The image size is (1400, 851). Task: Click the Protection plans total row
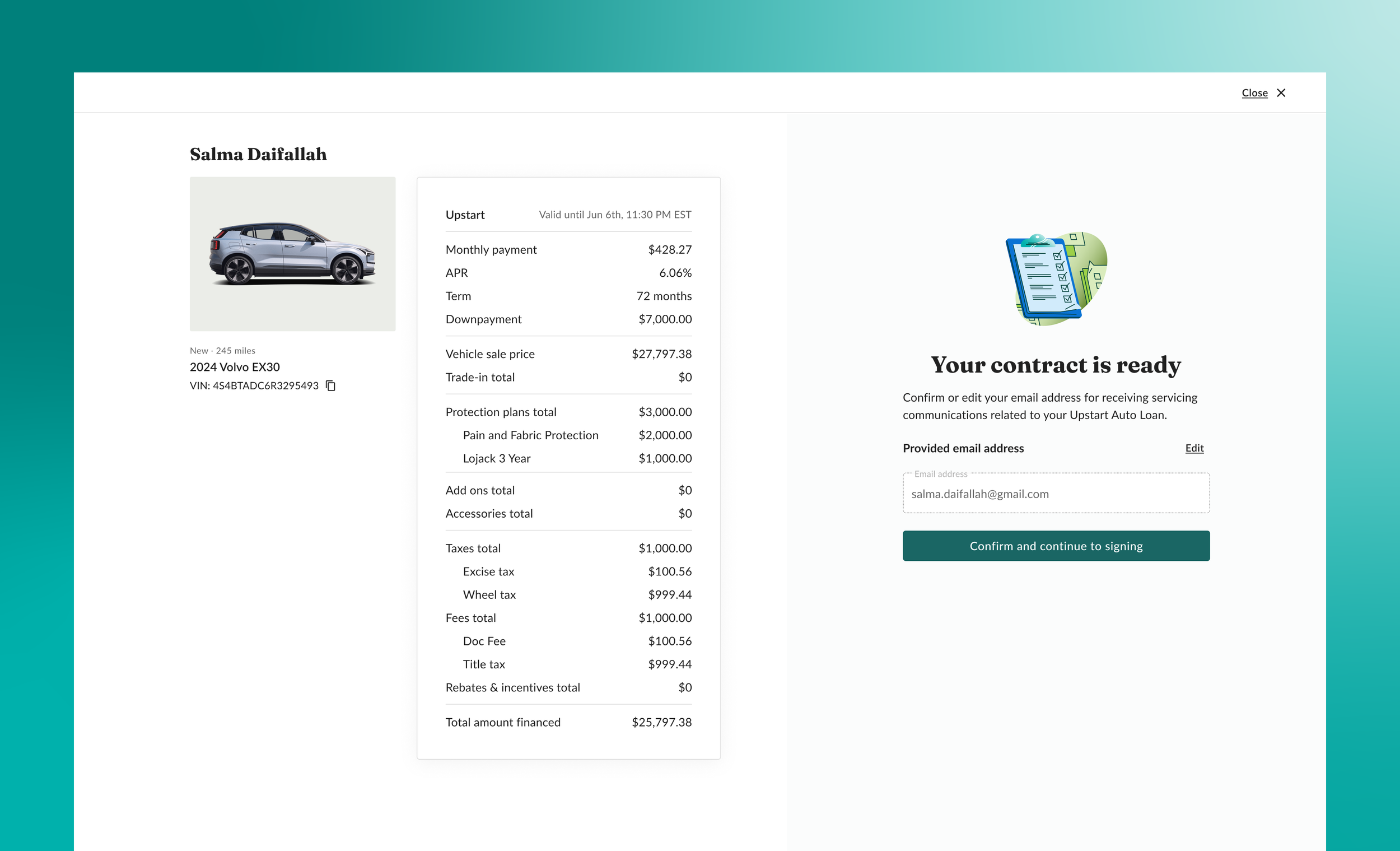568,412
